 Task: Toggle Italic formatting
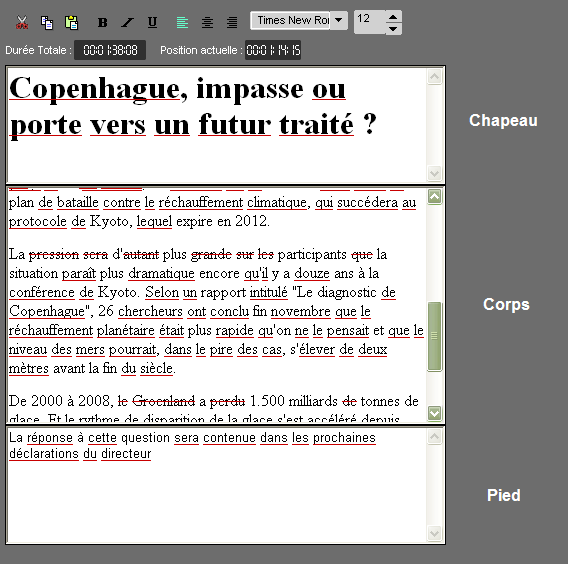[127, 22]
